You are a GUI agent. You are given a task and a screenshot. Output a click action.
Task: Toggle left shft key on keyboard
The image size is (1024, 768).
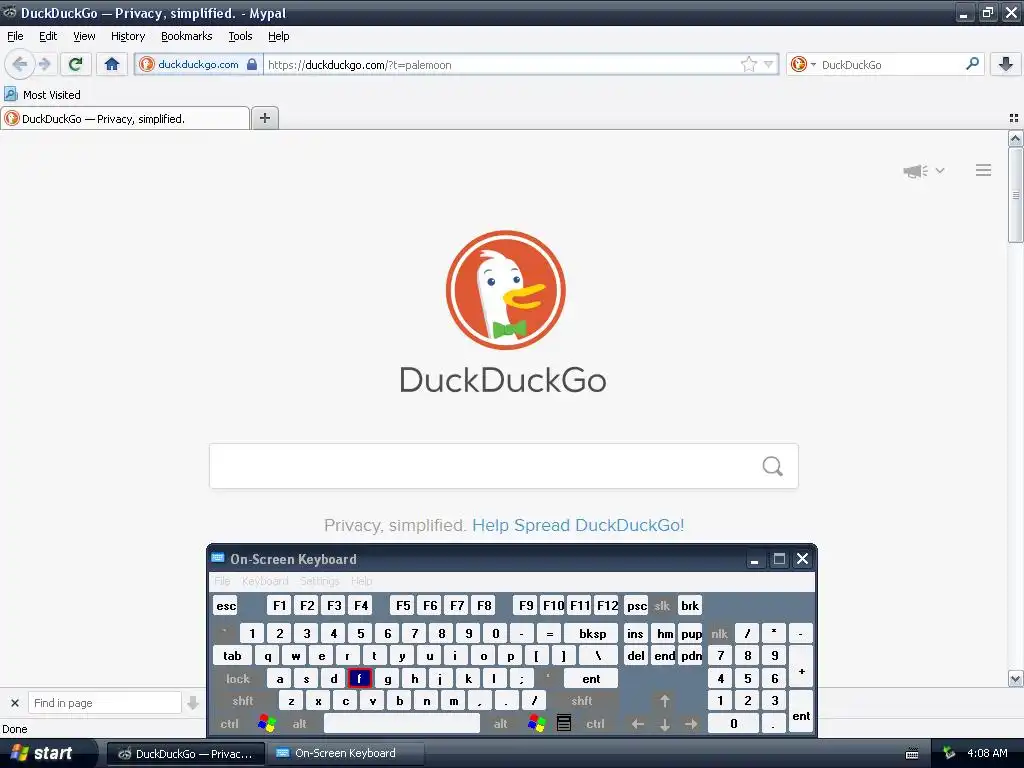[243, 701]
